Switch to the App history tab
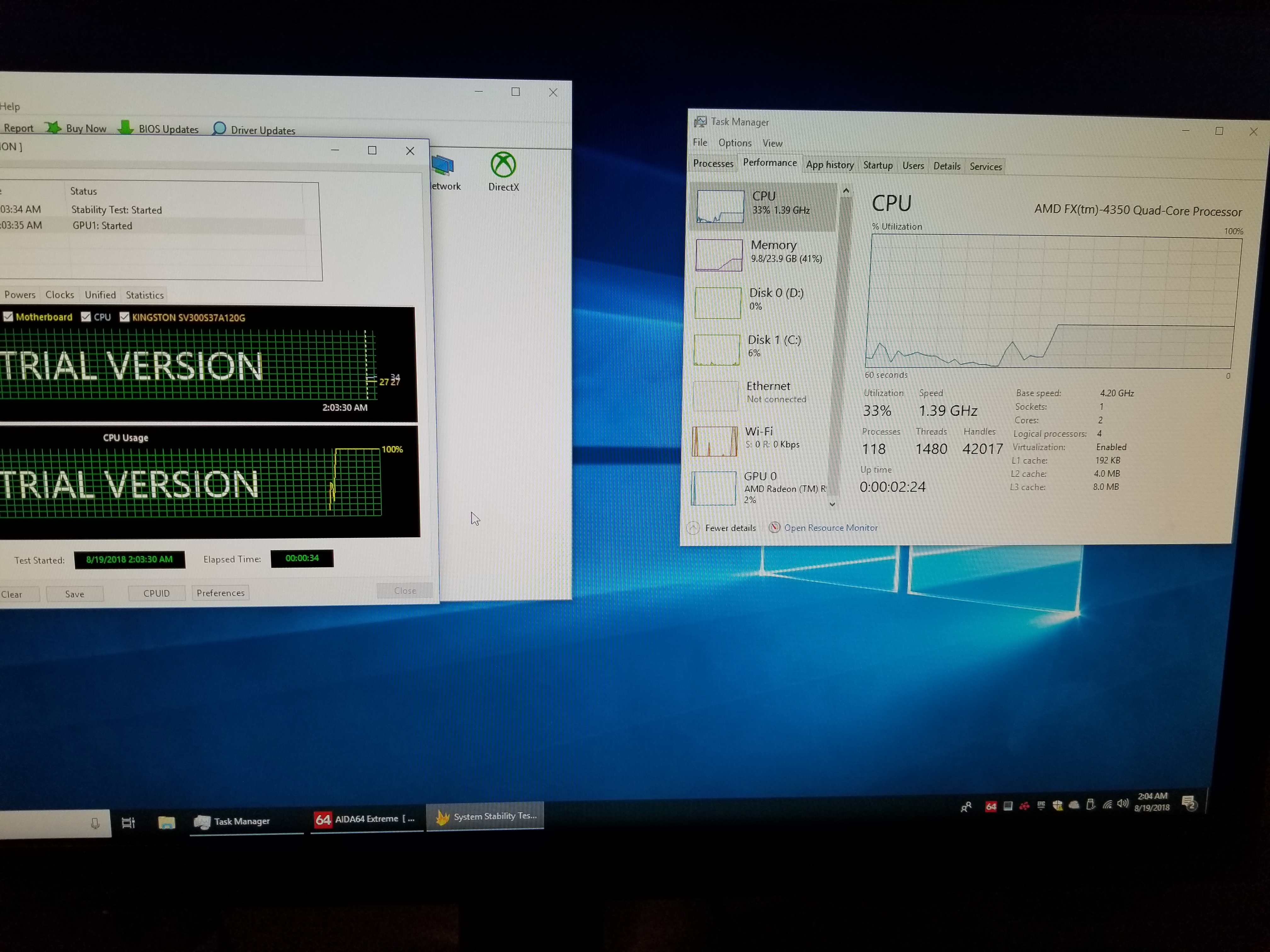Screen dimensions: 1270x952 tap(830, 165)
